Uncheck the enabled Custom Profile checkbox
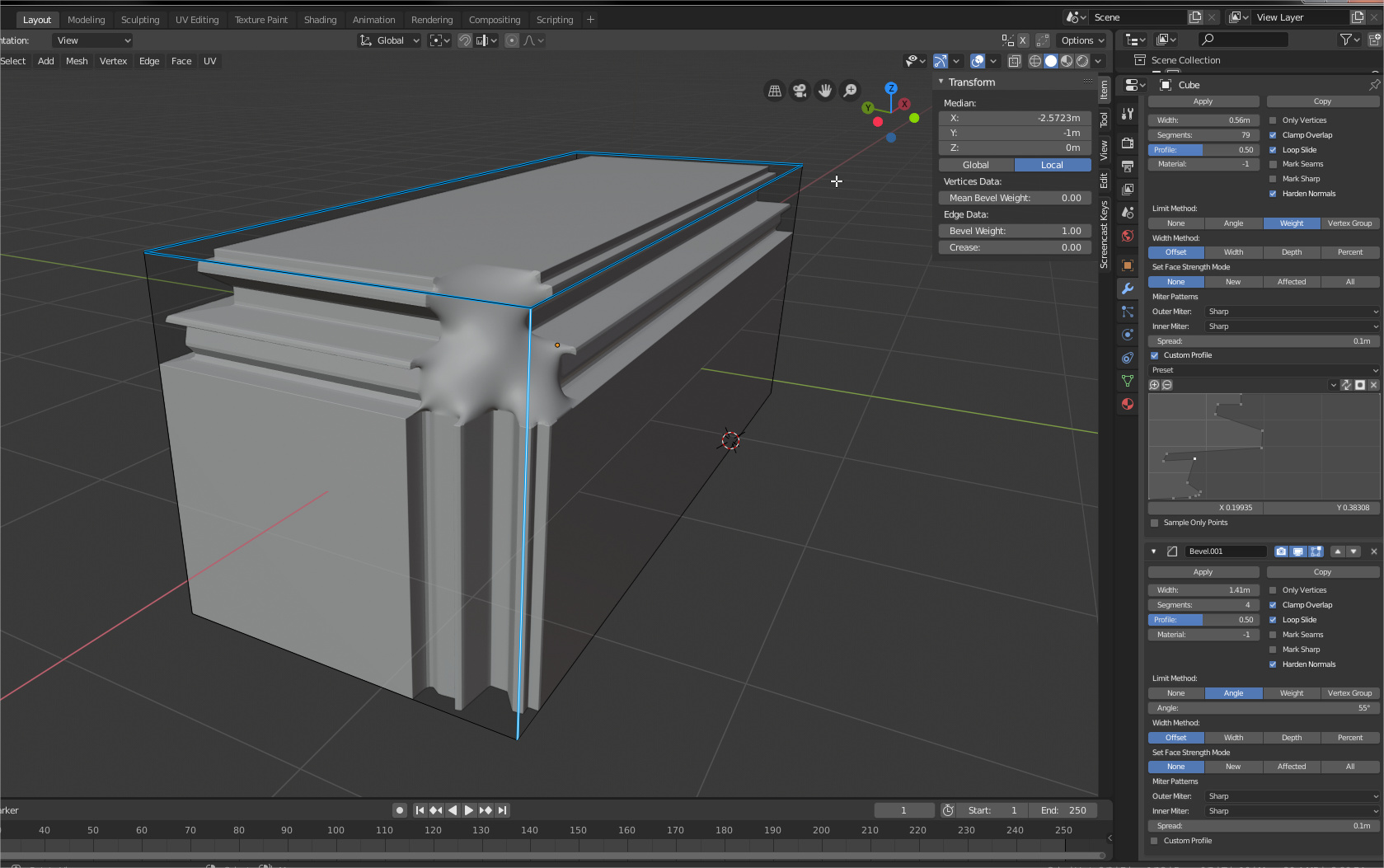Viewport: 1384px width, 868px height. pos(1154,355)
